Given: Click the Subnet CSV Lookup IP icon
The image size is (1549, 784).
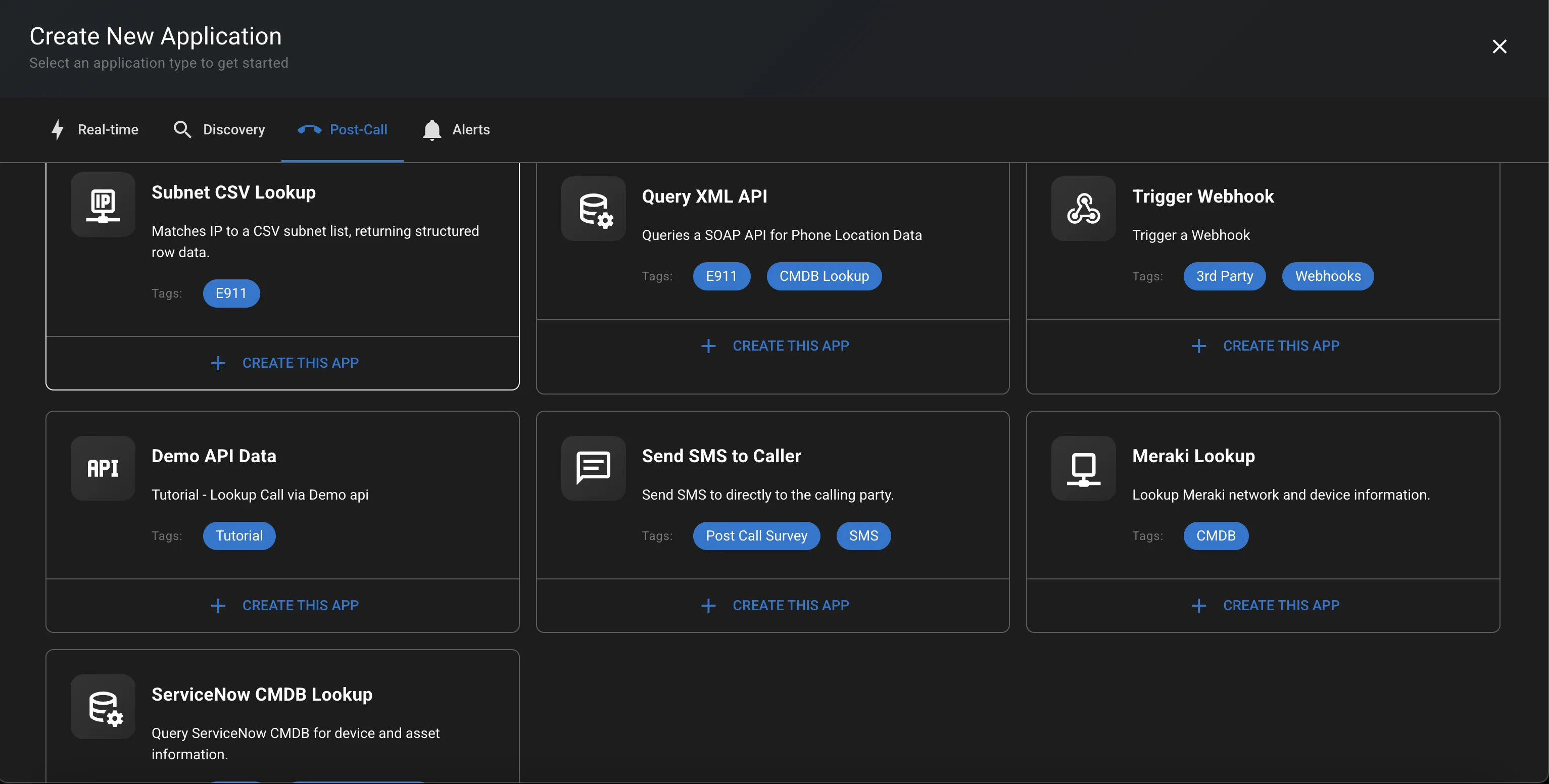Looking at the screenshot, I should click(103, 205).
